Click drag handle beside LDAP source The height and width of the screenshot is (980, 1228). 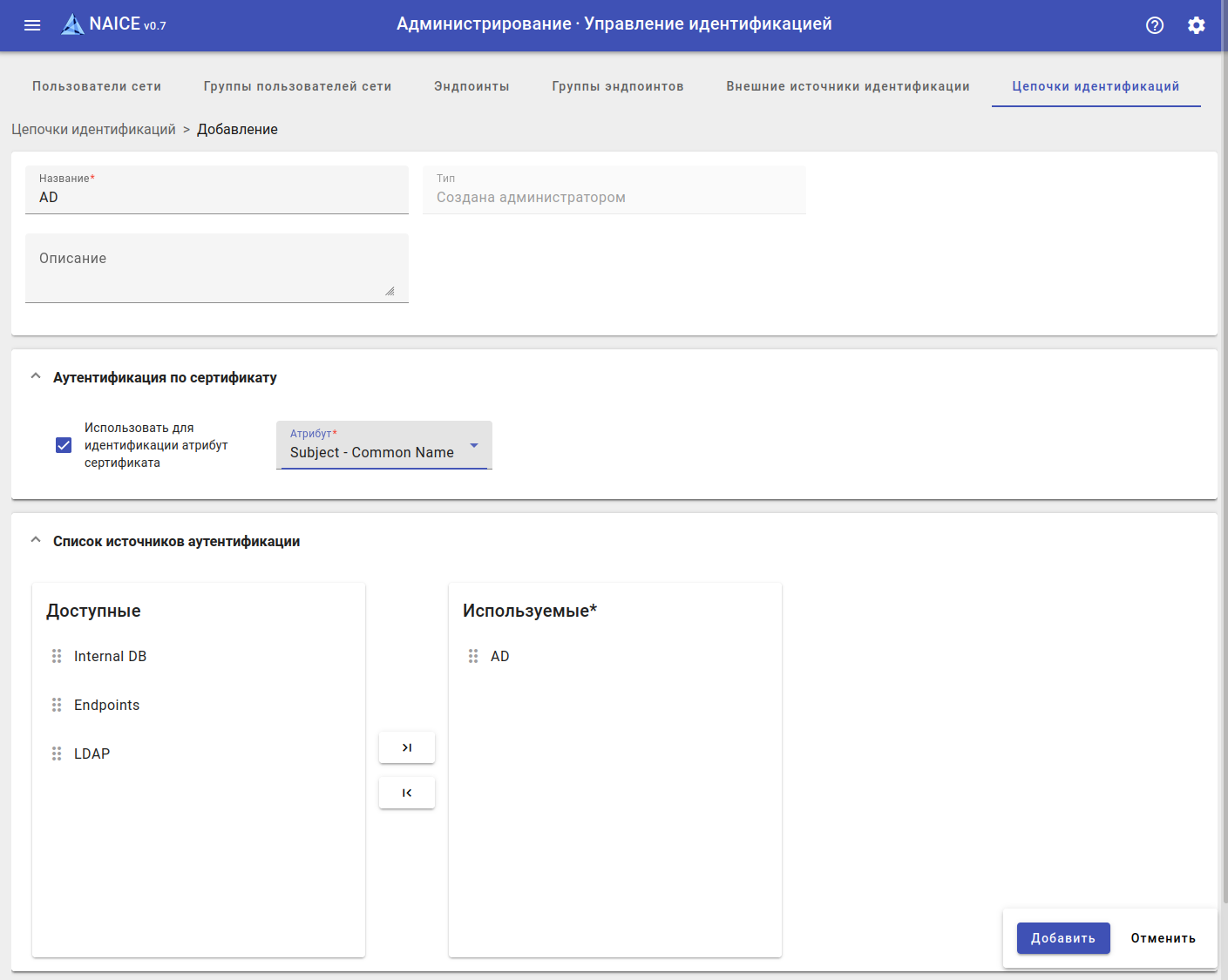click(x=57, y=754)
